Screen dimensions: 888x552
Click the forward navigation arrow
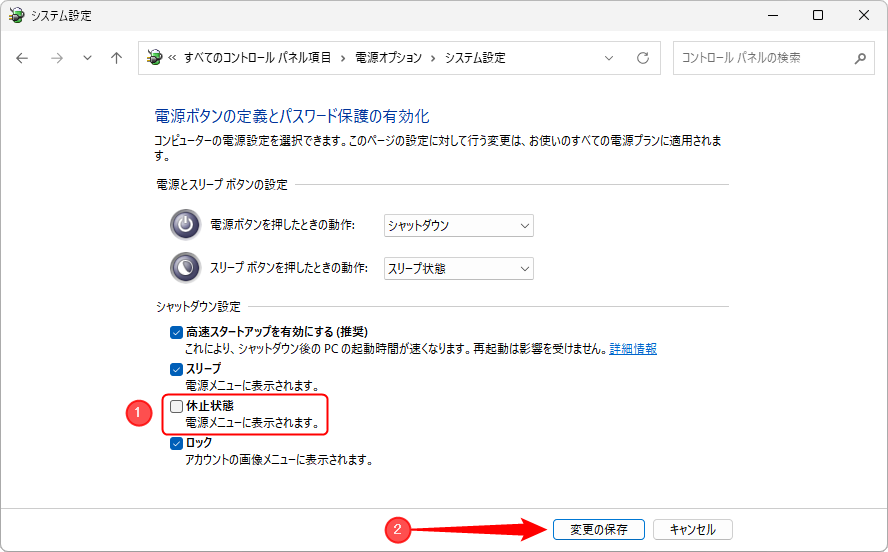coord(57,58)
